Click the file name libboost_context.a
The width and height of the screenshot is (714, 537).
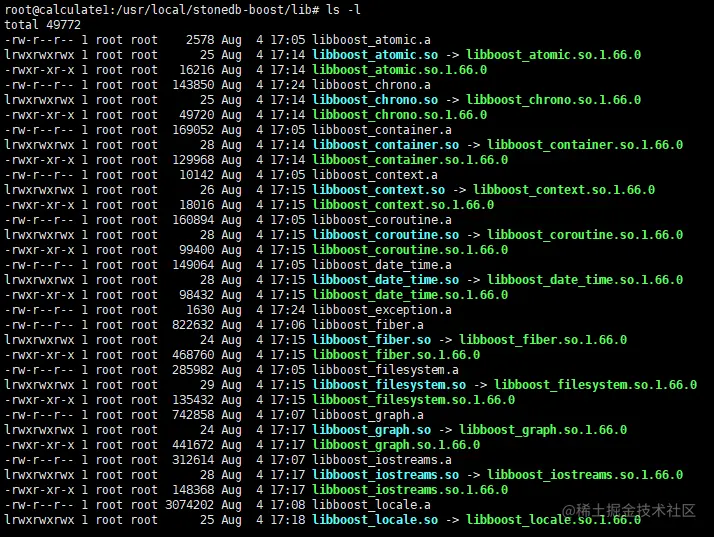pyautogui.click(x=375, y=175)
